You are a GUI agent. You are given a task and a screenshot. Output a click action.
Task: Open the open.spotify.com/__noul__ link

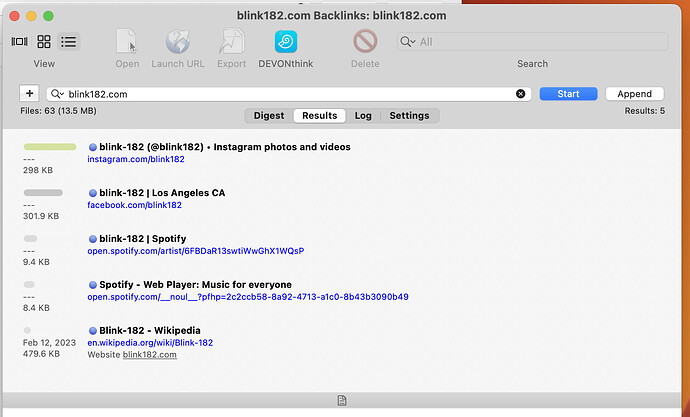(248, 297)
